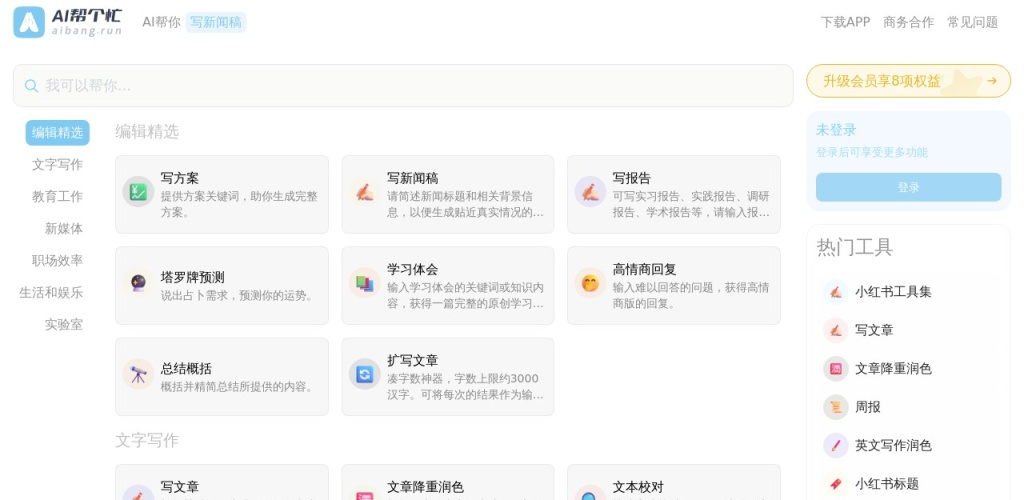Screen dimensions: 1024x500
Task: Go to 实验室 category
Action: [63, 325]
